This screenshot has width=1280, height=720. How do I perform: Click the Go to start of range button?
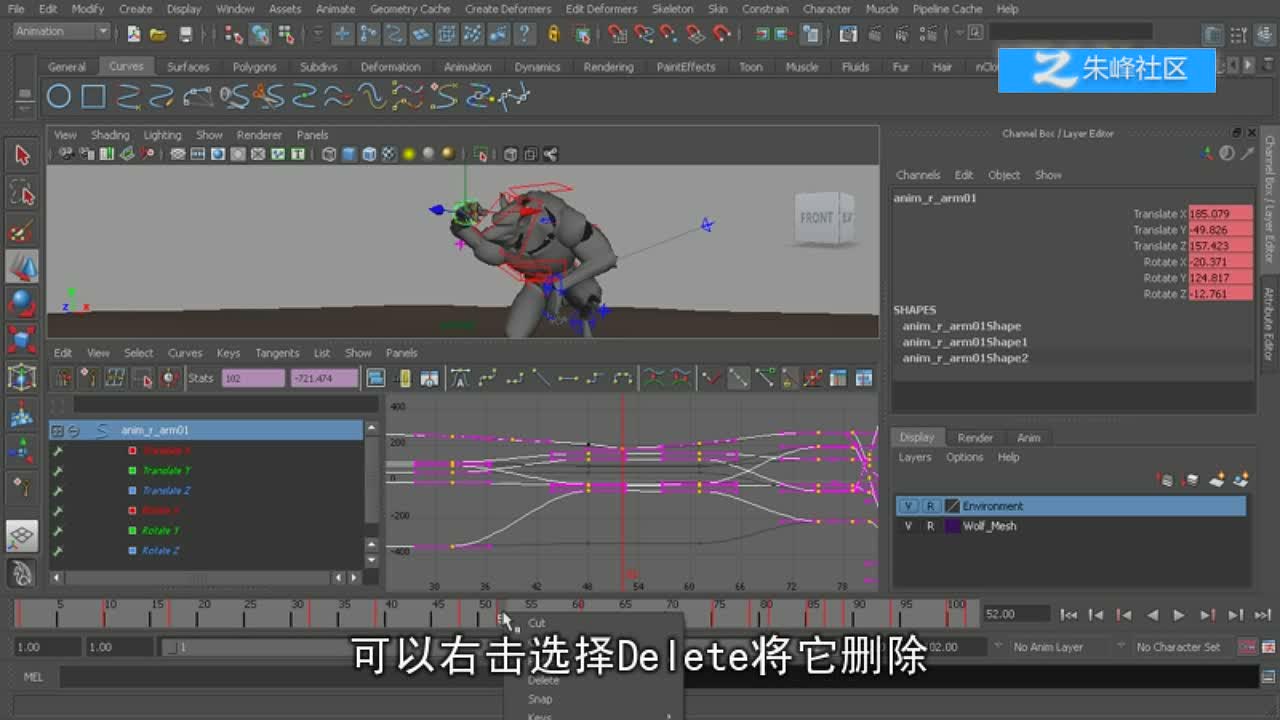click(x=1068, y=615)
